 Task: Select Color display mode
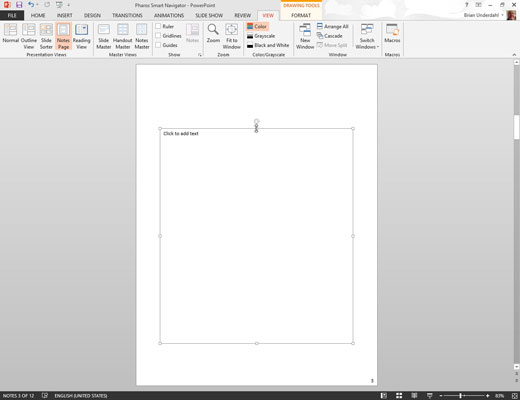tap(257, 26)
